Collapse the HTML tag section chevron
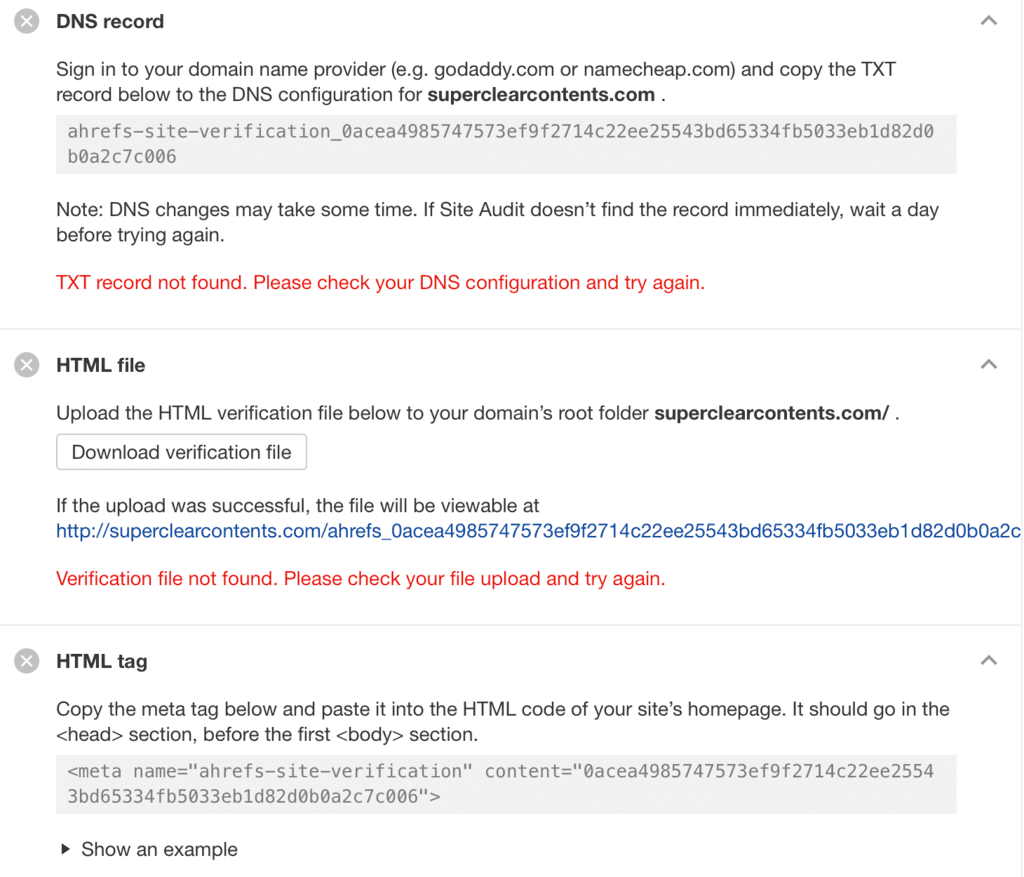The height and width of the screenshot is (877, 1024). (988, 661)
